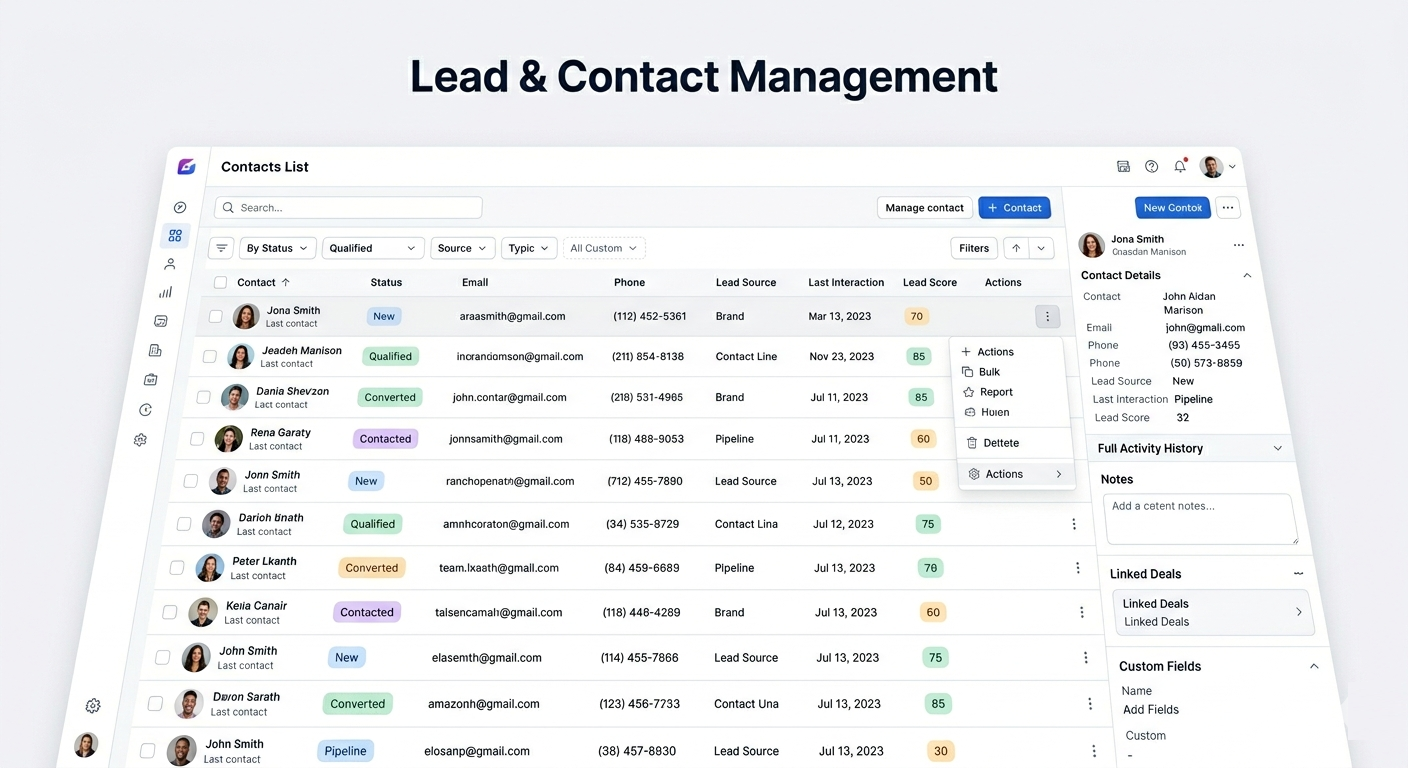Viewport: 1408px width, 768px height.
Task: Expand the Full Activity History section
Action: [1278, 448]
